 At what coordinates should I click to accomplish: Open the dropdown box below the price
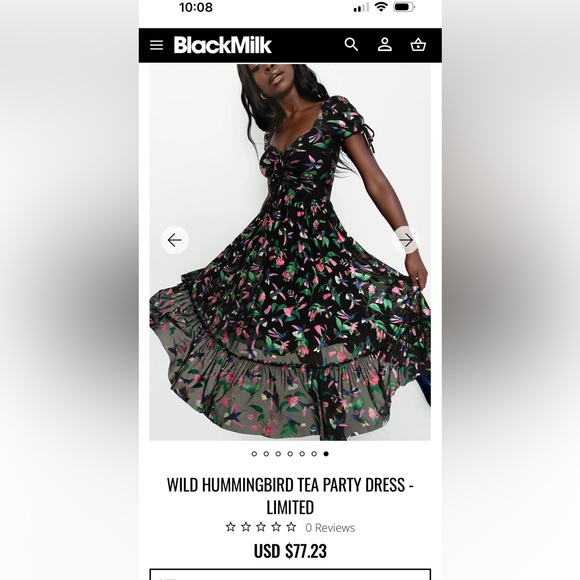(290, 574)
